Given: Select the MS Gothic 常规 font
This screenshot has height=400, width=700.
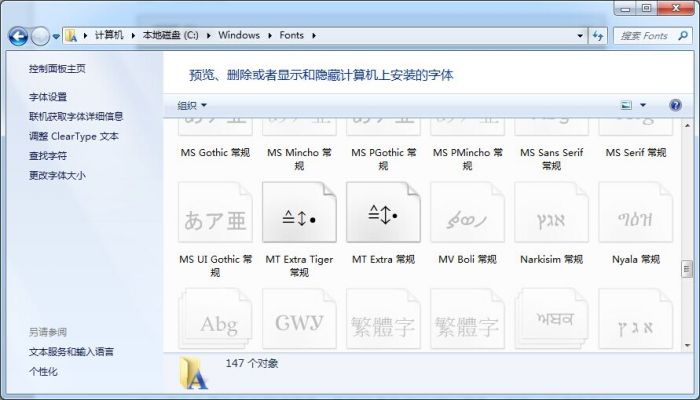Looking at the screenshot, I should click(x=215, y=153).
